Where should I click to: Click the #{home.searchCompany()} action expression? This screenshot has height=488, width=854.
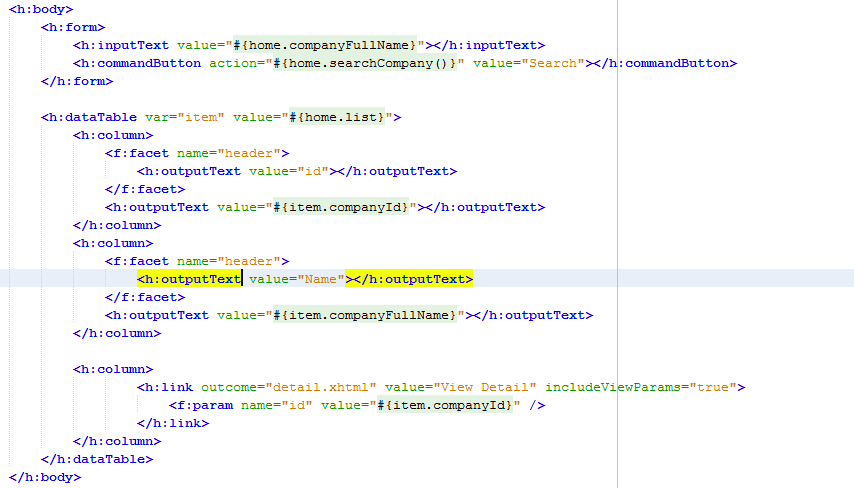[365, 63]
